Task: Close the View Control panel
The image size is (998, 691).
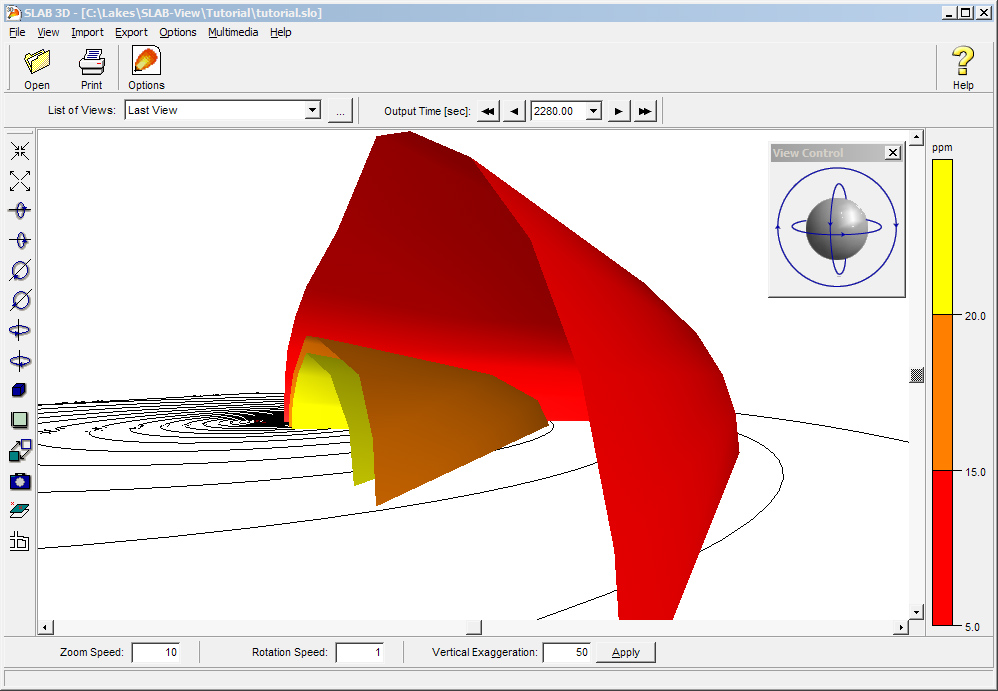Action: [893, 153]
